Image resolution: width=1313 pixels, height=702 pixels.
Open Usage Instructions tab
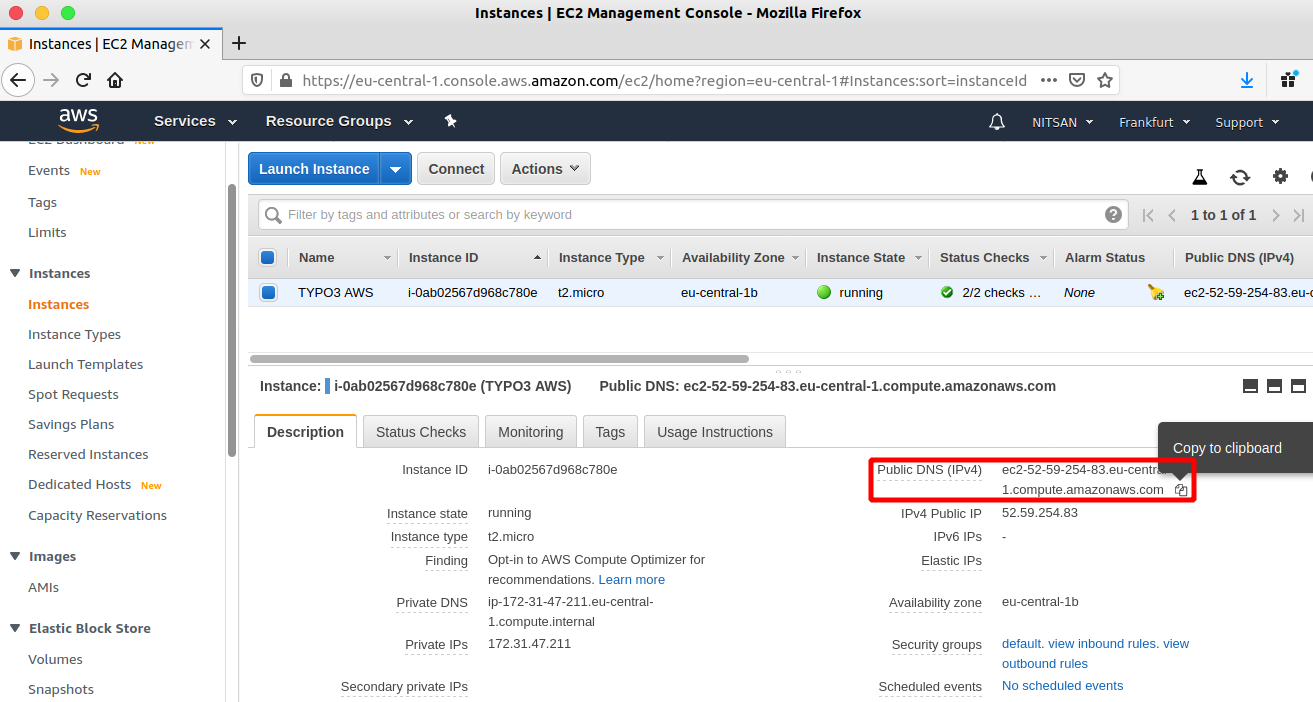[x=715, y=432]
